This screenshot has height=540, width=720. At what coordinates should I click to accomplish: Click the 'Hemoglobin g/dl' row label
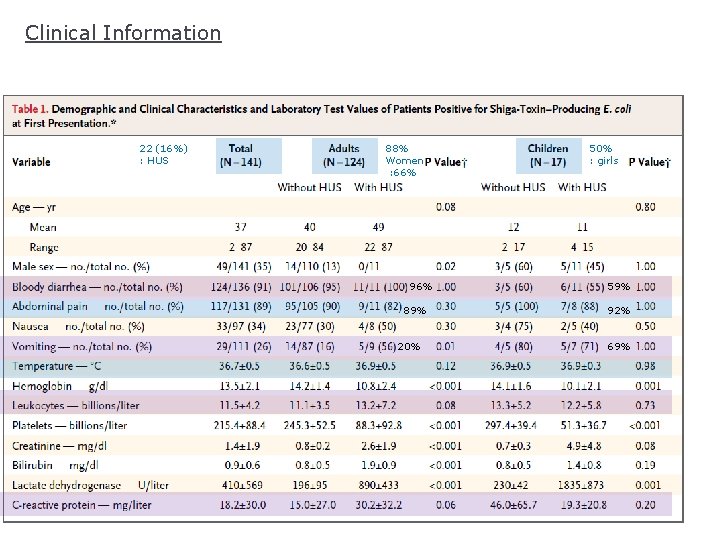(60, 386)
